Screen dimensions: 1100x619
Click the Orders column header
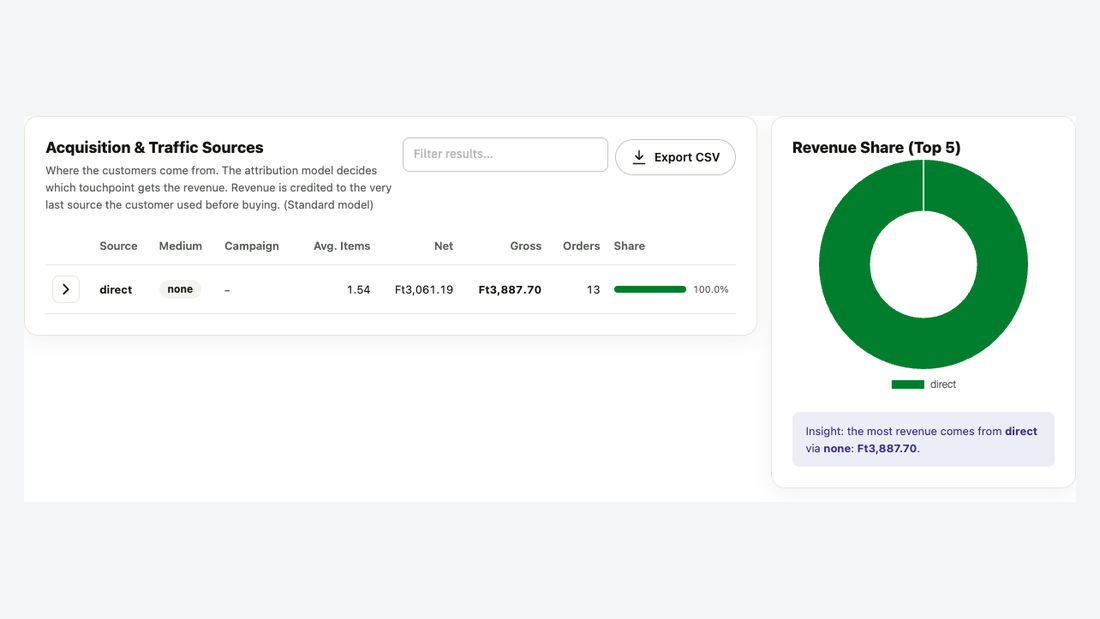(x=581, y=246)
